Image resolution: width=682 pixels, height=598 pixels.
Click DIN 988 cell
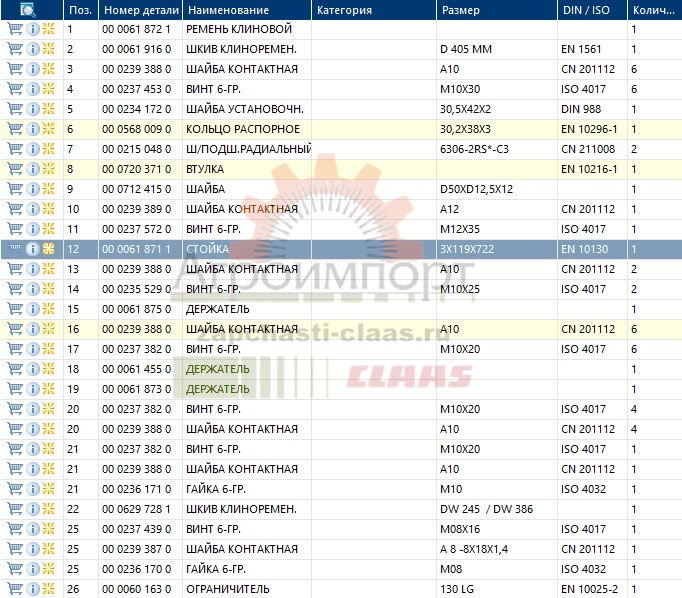pyautogui.click(x=581, y=109)
